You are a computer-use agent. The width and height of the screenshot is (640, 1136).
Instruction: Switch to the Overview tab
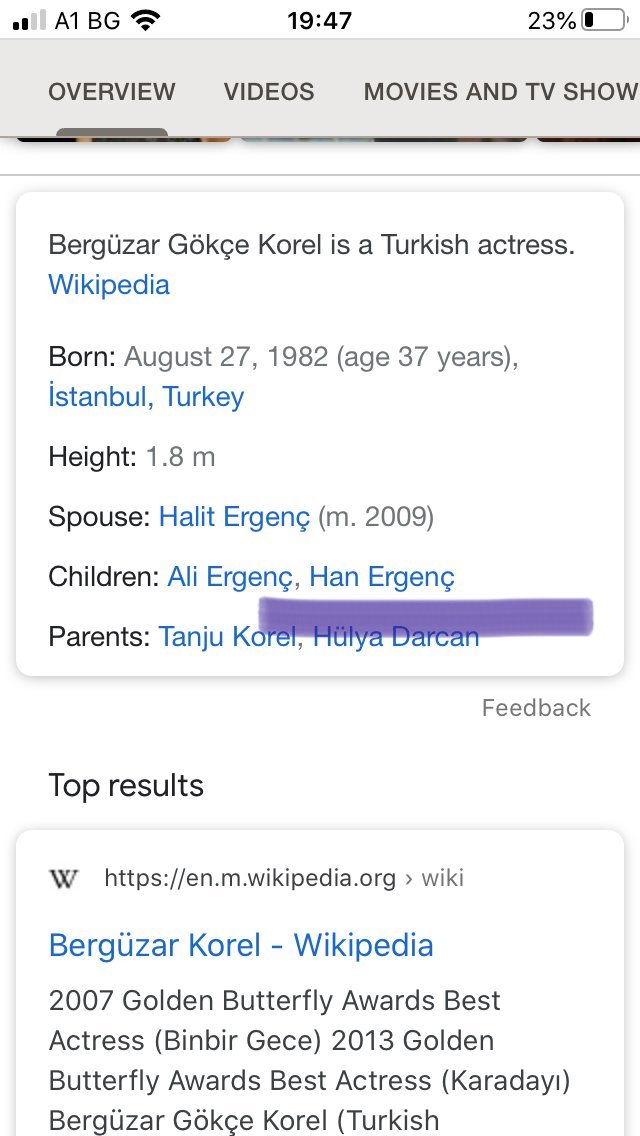pos(112,92)
